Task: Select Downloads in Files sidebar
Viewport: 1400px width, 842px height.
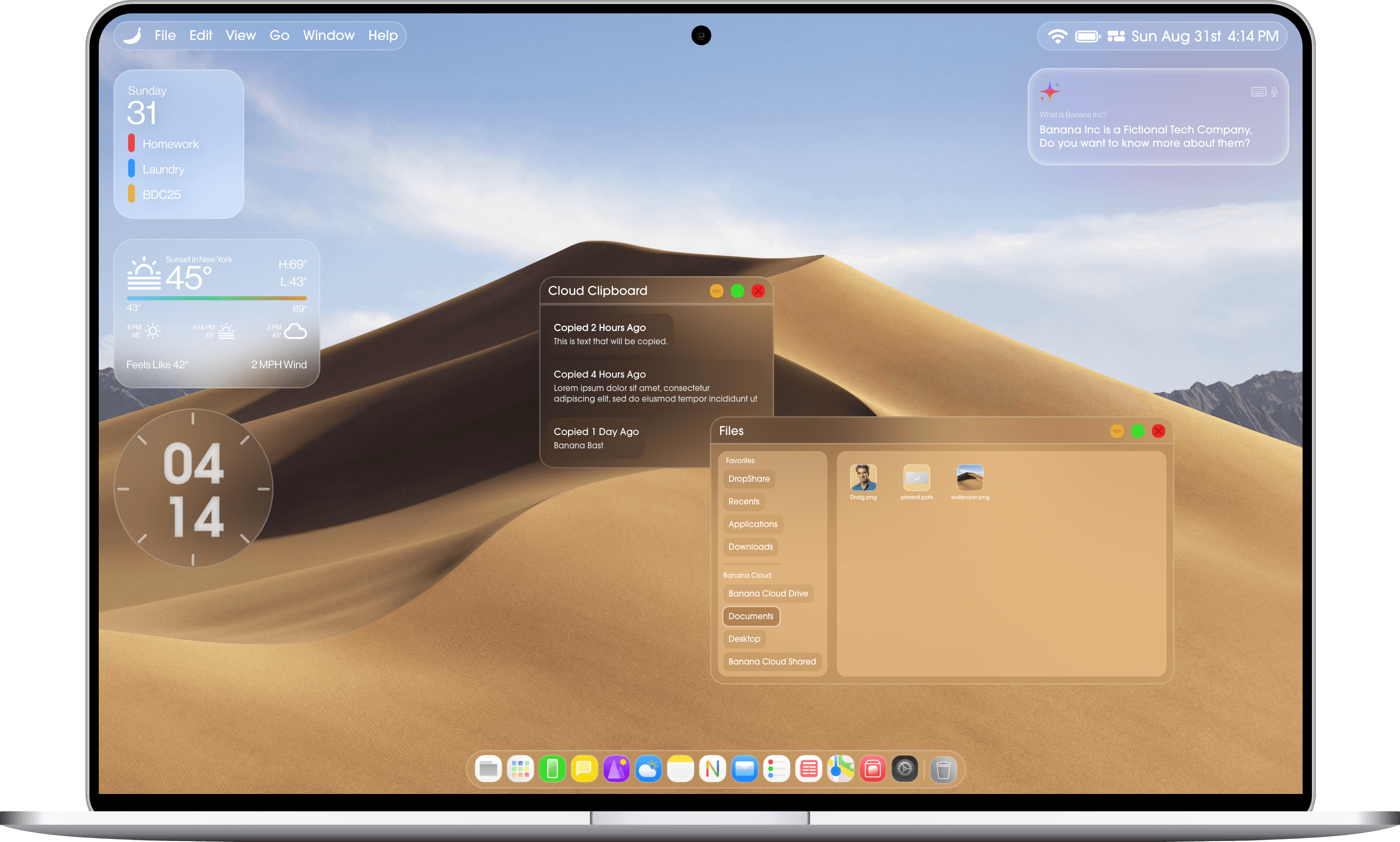Action: point(750,547)
